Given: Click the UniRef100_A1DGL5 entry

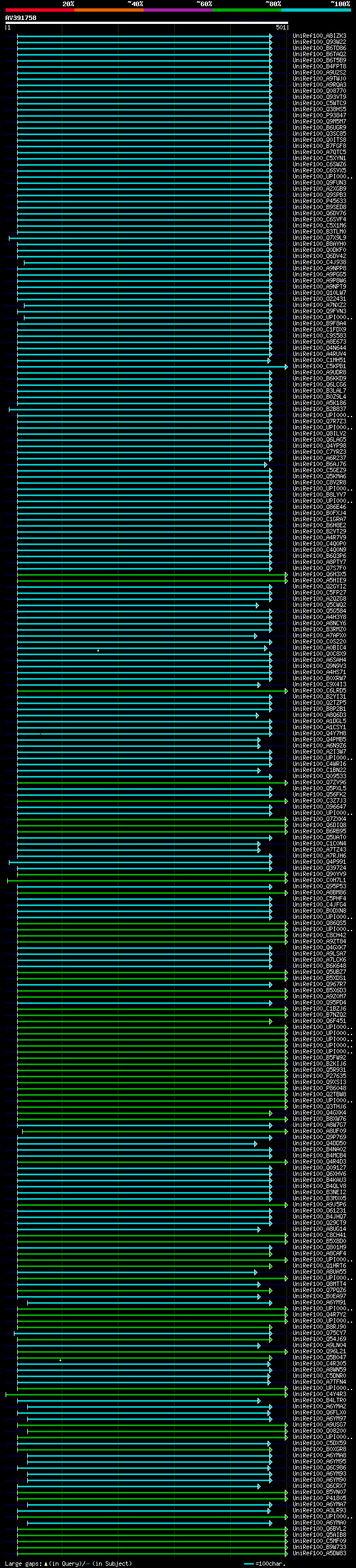Looking at the screenshot, I should (319, 721).
